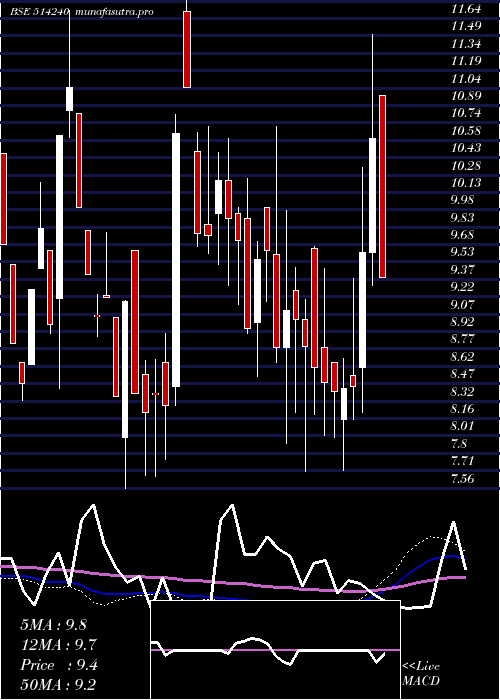Select the 10.43 price axis label
500x700 pixels.
coord(466,148)
